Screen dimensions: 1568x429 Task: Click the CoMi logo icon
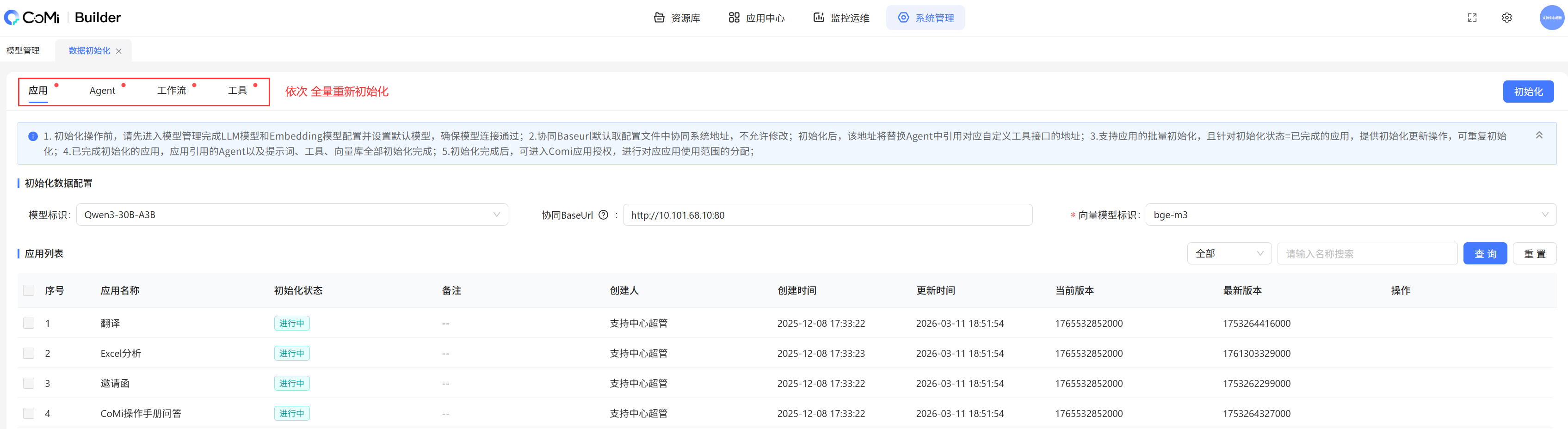[12, 18]
